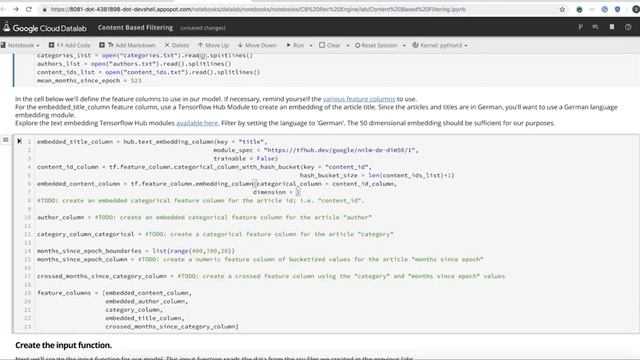Open the Kernel python3 dropdown

[x=440, y=45]
